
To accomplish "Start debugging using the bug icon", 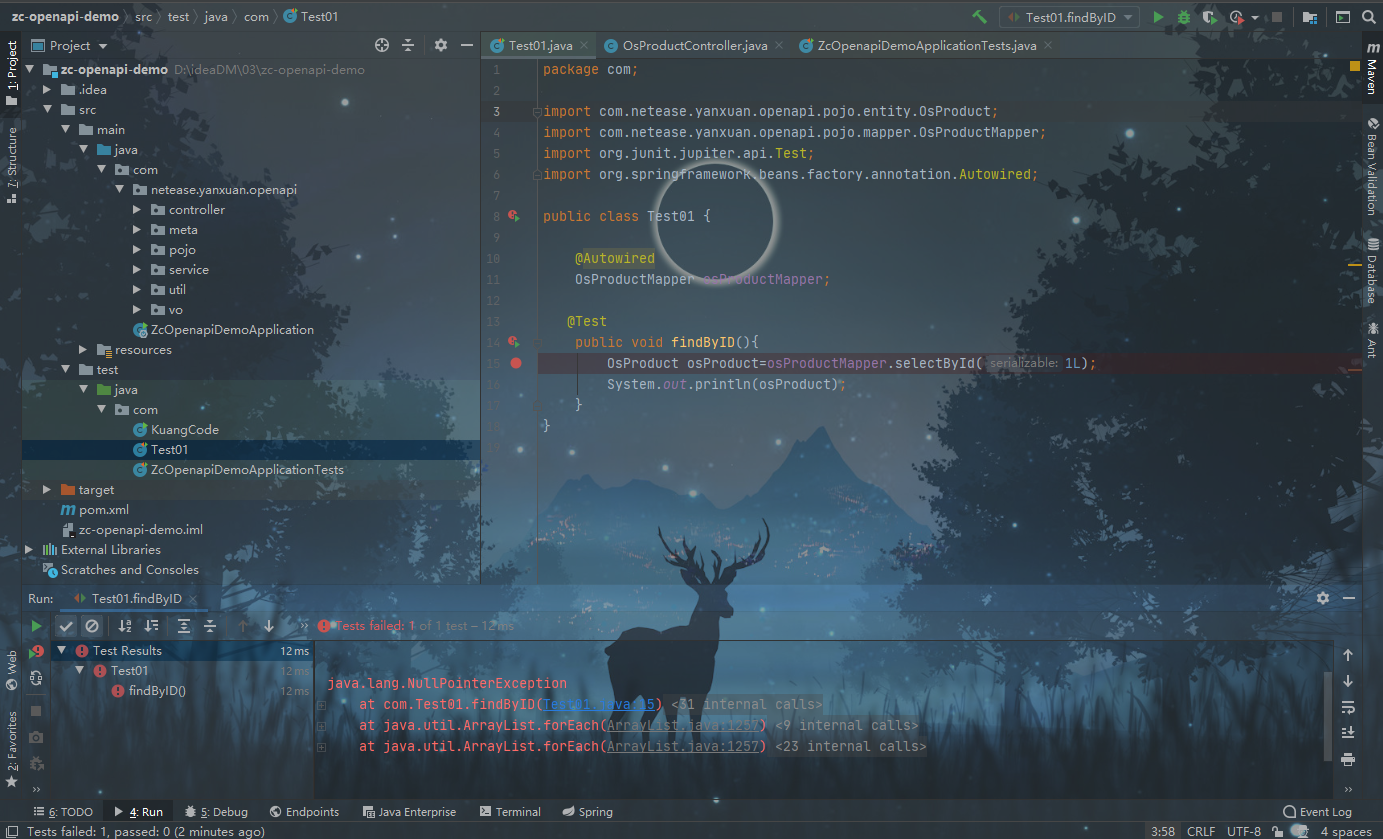I will click(x=1183, y=16).
